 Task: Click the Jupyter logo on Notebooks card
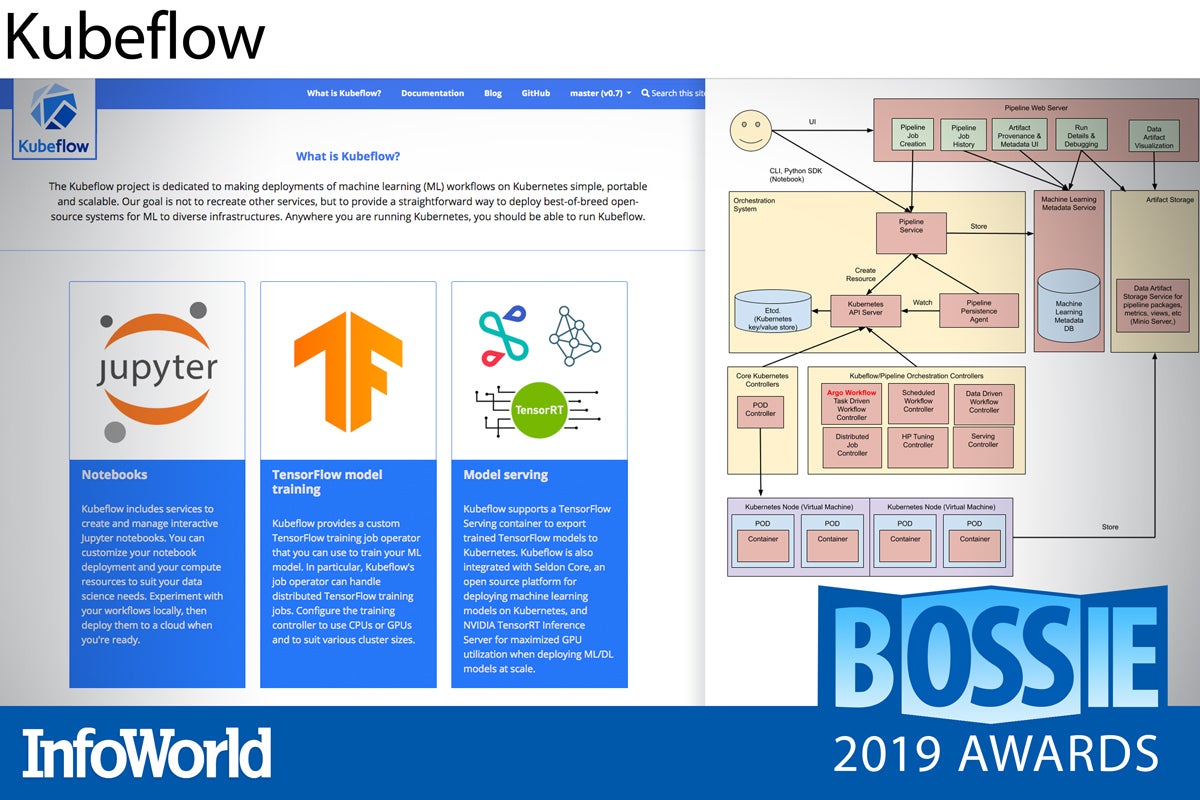coord(157,371)
